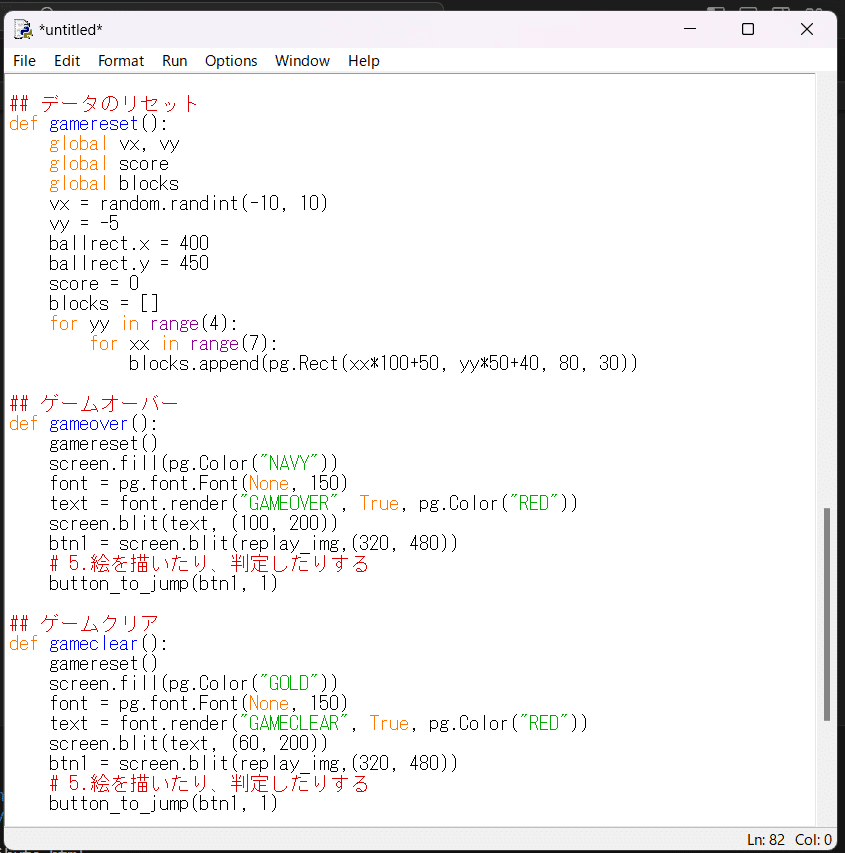Click the line 'for xx in range(7):'
Screen dimensions: 845x853
pyautogui.click(x=184, y=344)
